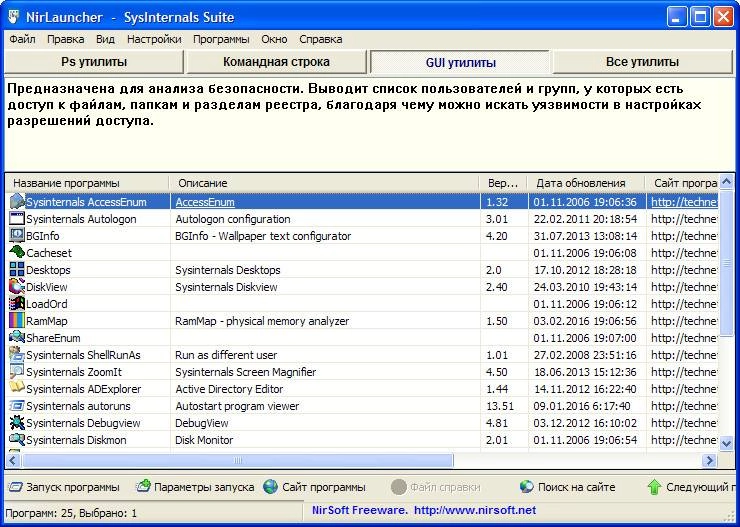Click date 24.03.2010 19:43:14 cell
This screenshot has height=527, width=740.
tap(586, 287)
